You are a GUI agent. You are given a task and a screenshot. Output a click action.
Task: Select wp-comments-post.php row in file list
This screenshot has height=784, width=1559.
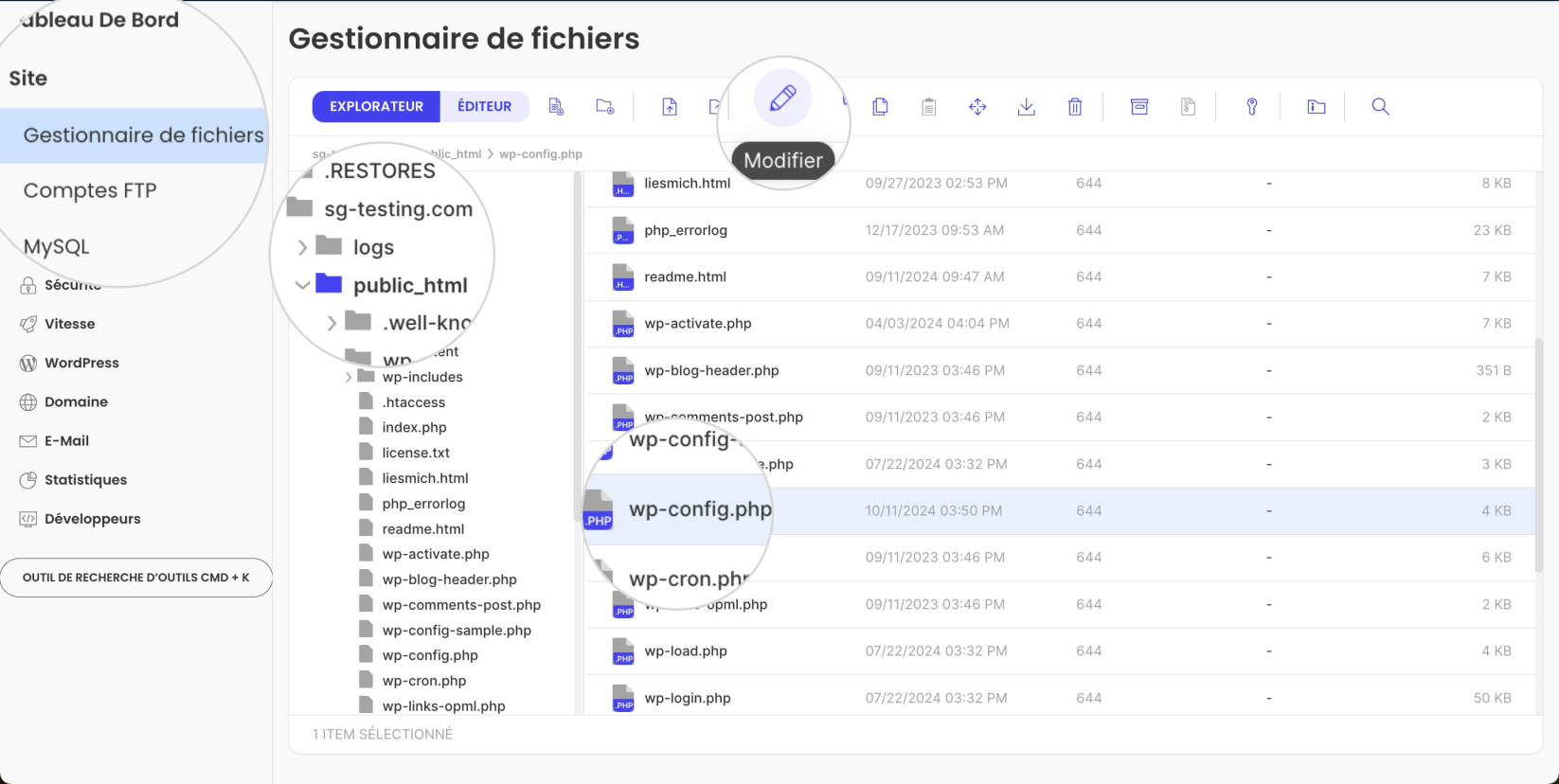click(x=1059, y=418)
